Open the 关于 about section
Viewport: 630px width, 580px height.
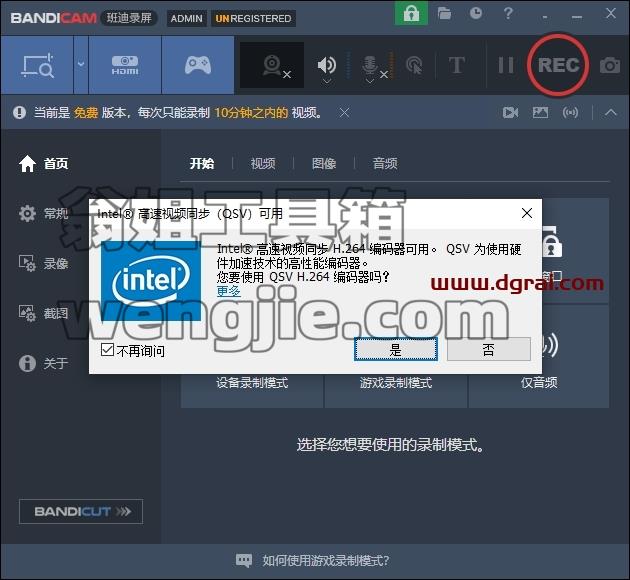(x=44, y=364)
